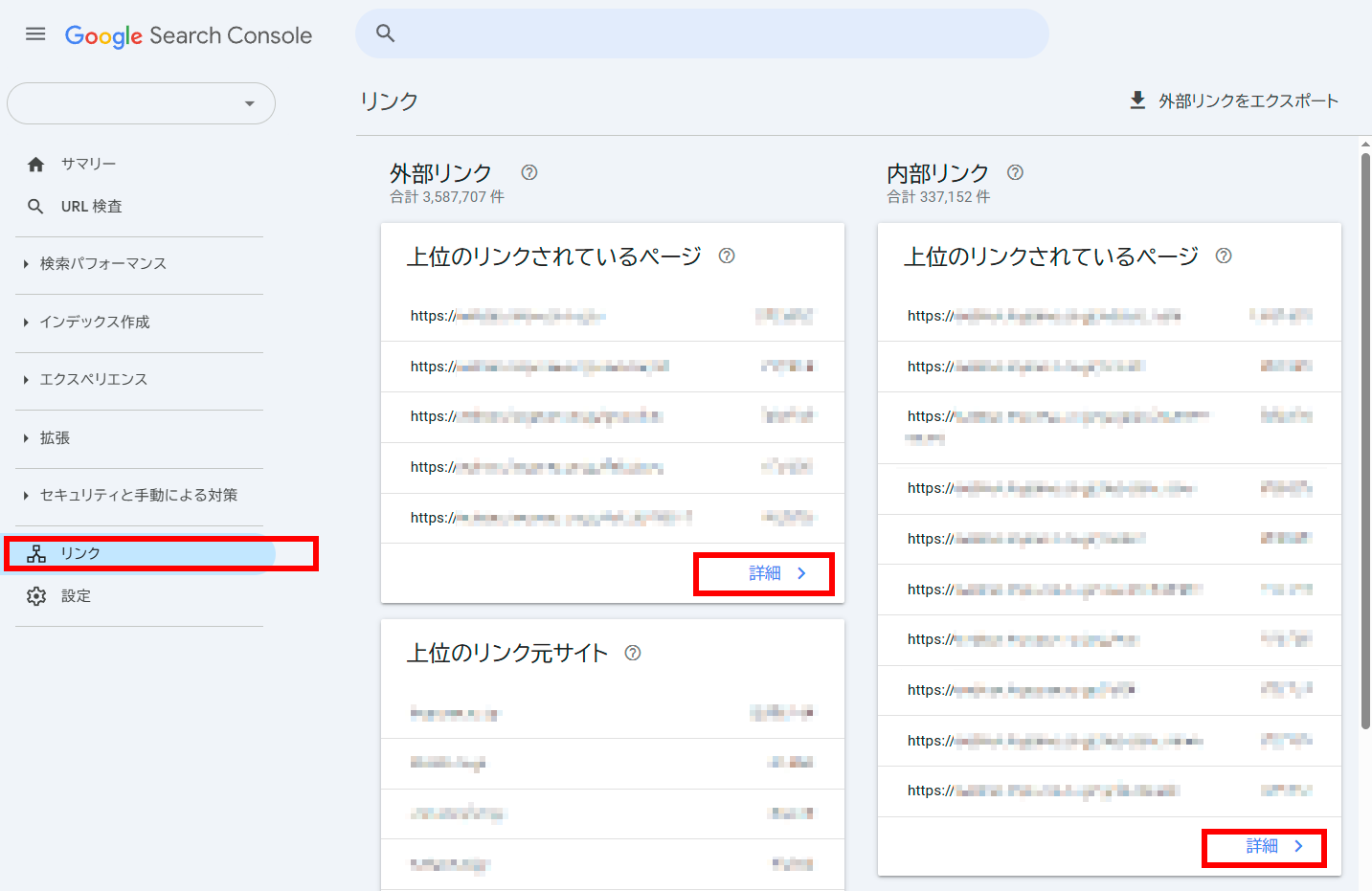The width and height of the screenshot is (1372, 891).
Task: Open 詳細 for internal top linked pages
Action: click(x=1273, y=846)
